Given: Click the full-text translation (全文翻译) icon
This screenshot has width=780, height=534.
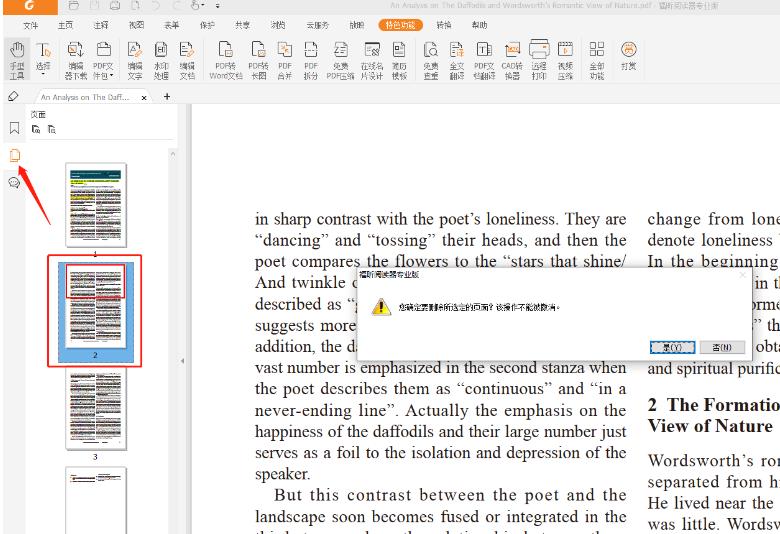Looking at the screenshot, I should [457, 58].
